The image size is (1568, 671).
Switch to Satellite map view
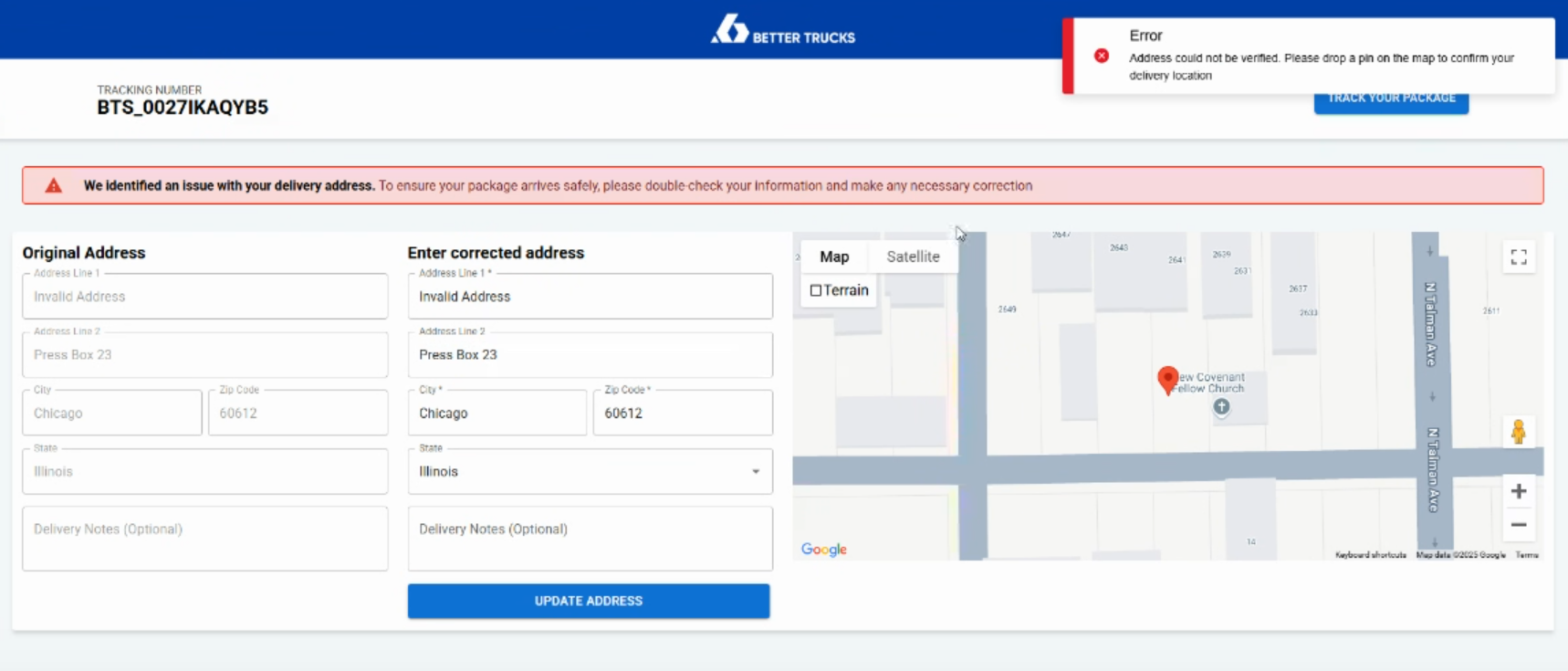point(913,257)
